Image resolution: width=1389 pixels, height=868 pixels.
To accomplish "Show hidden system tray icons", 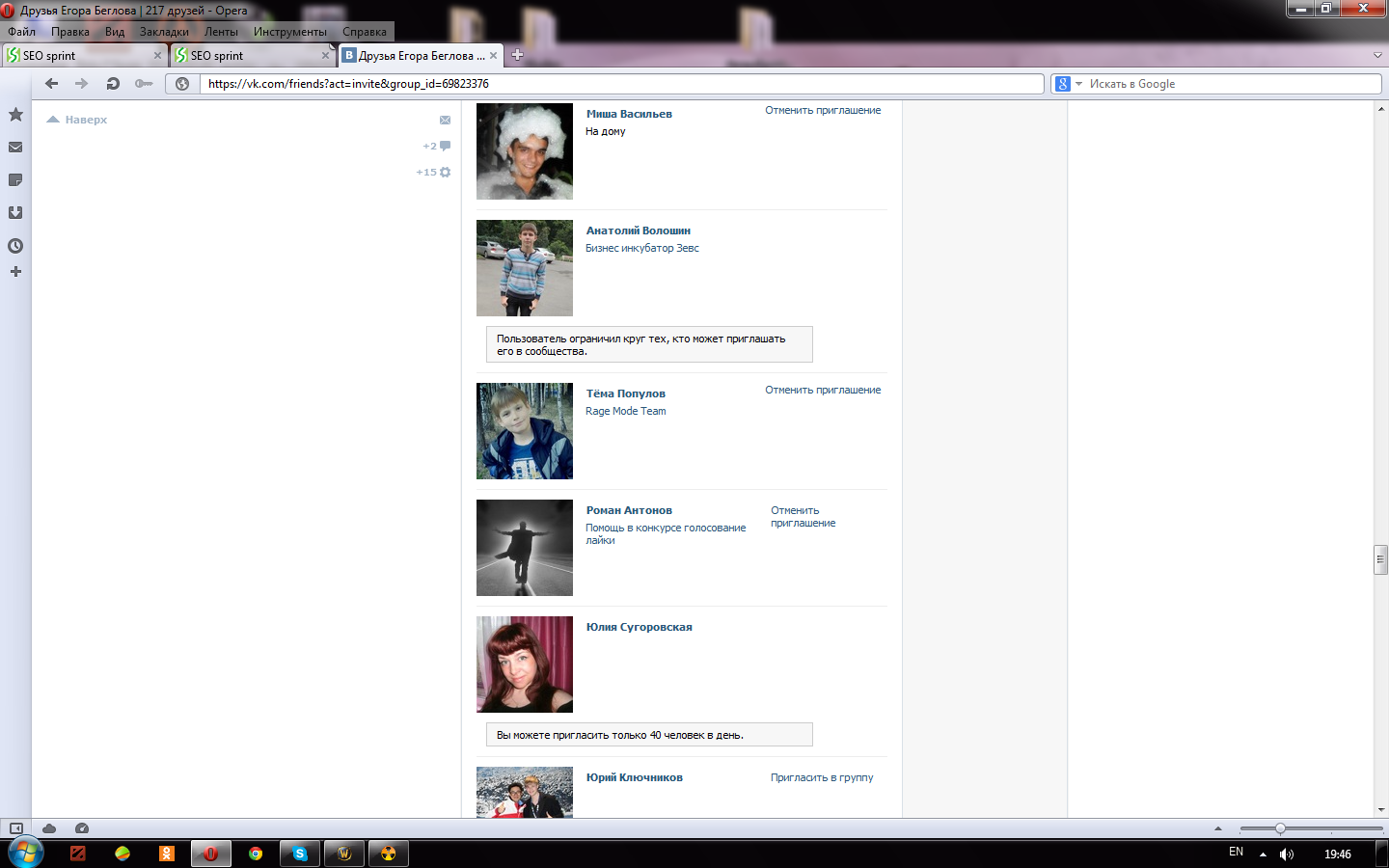I will click(1263, 854).
